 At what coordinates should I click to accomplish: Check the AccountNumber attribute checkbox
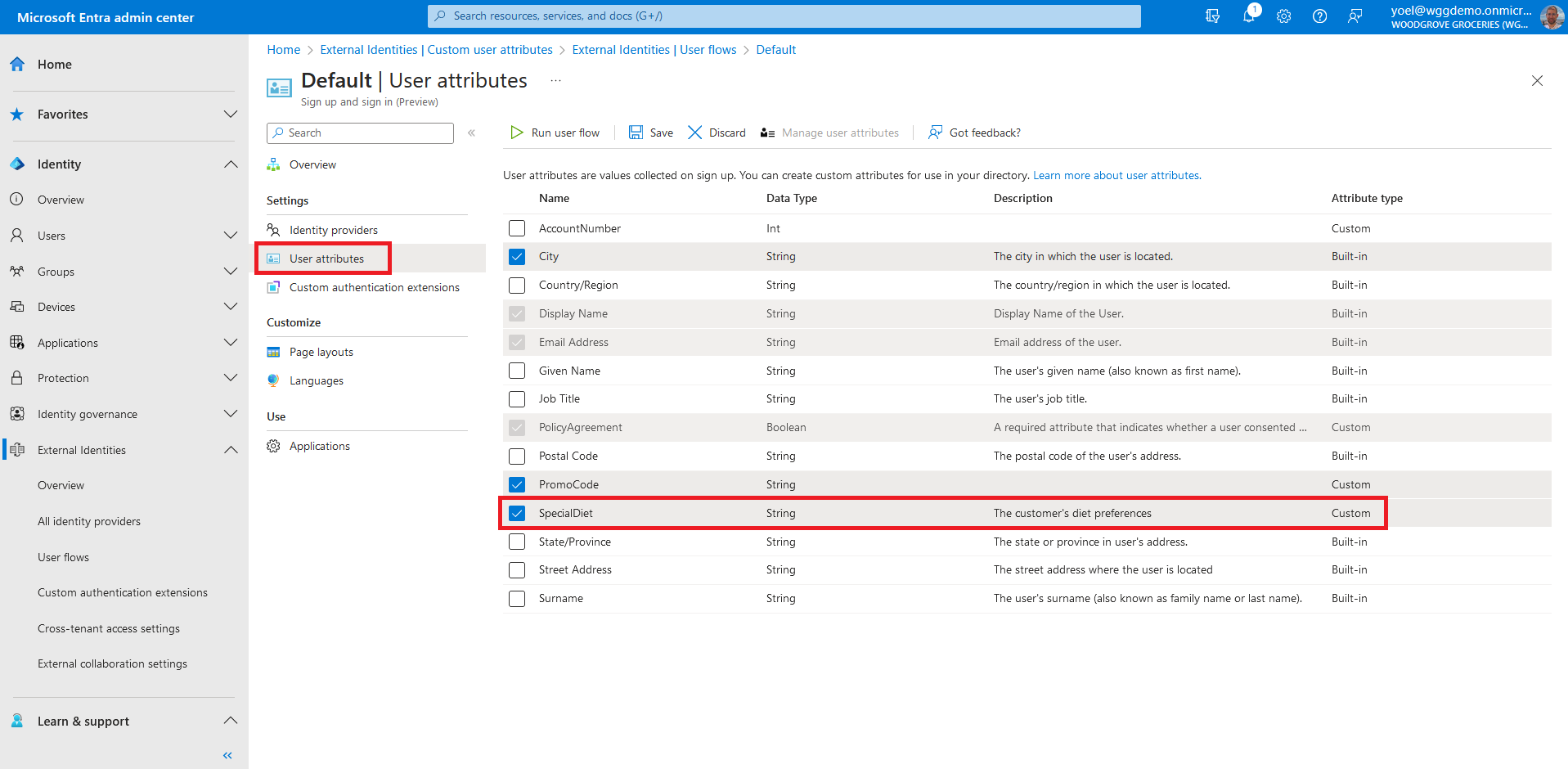point(517,228)
